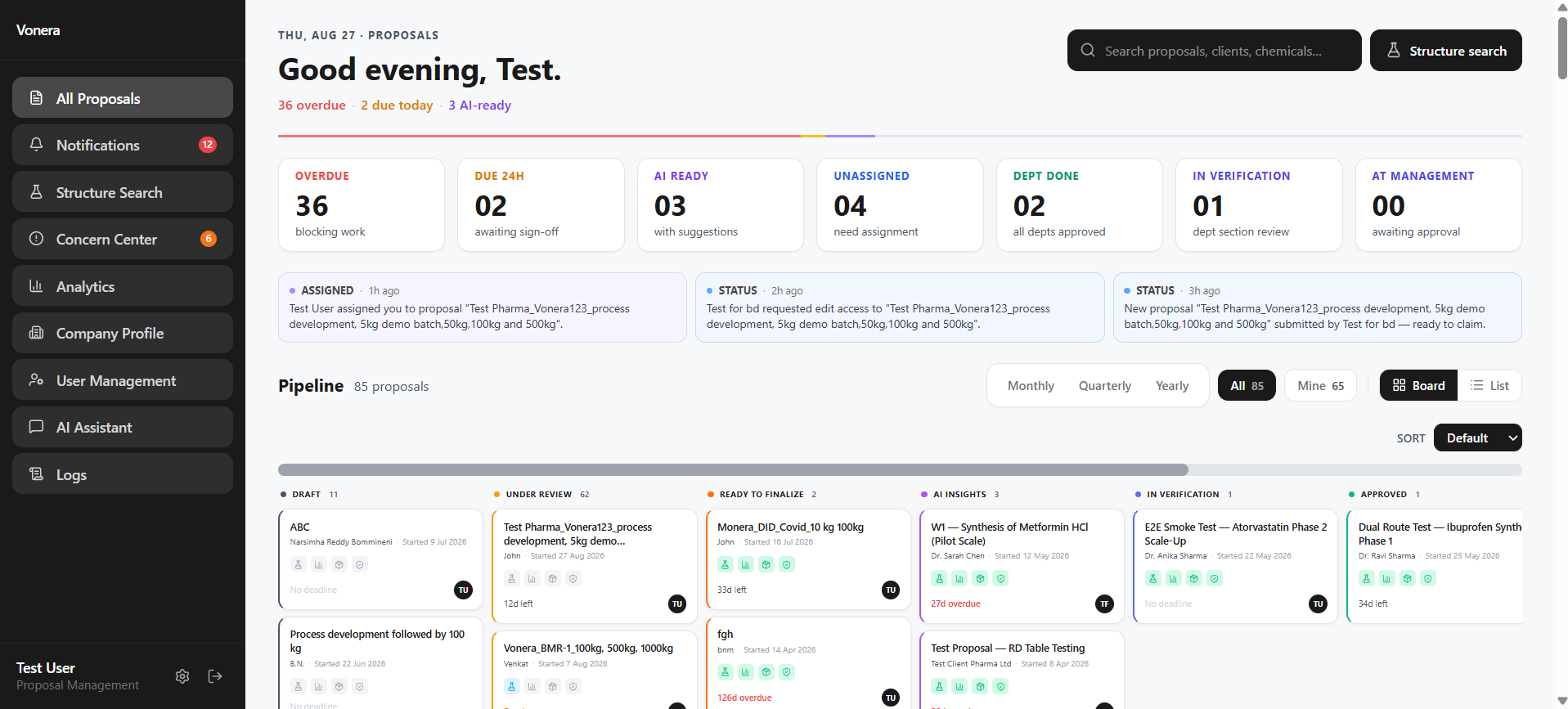This screenshot has width=1568, height=709.
Task: Open the settings gear next to Test User
Action: tap(182, 676)
